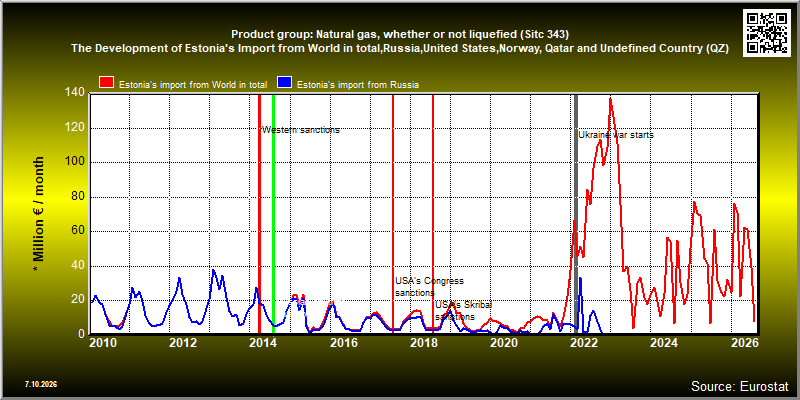Click the "Source: Eurostat" text
The image size is (800, 400).
tap(739, 385)
